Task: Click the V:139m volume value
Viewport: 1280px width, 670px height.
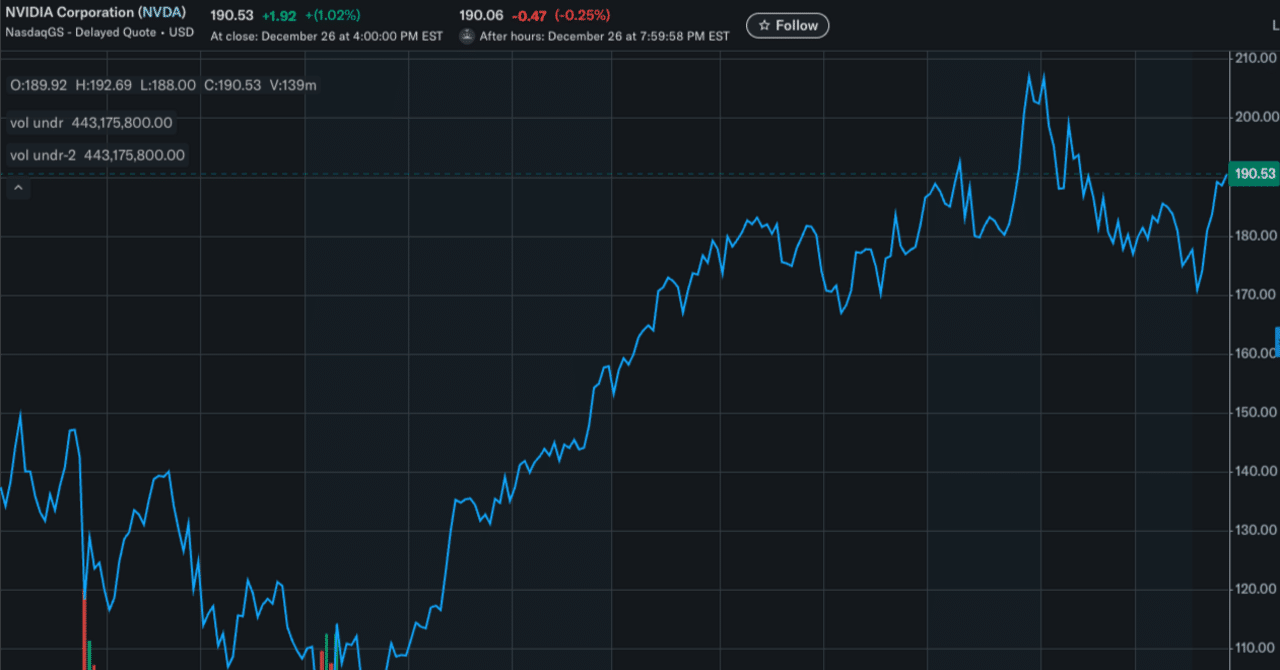Action: tap(293, 85)
